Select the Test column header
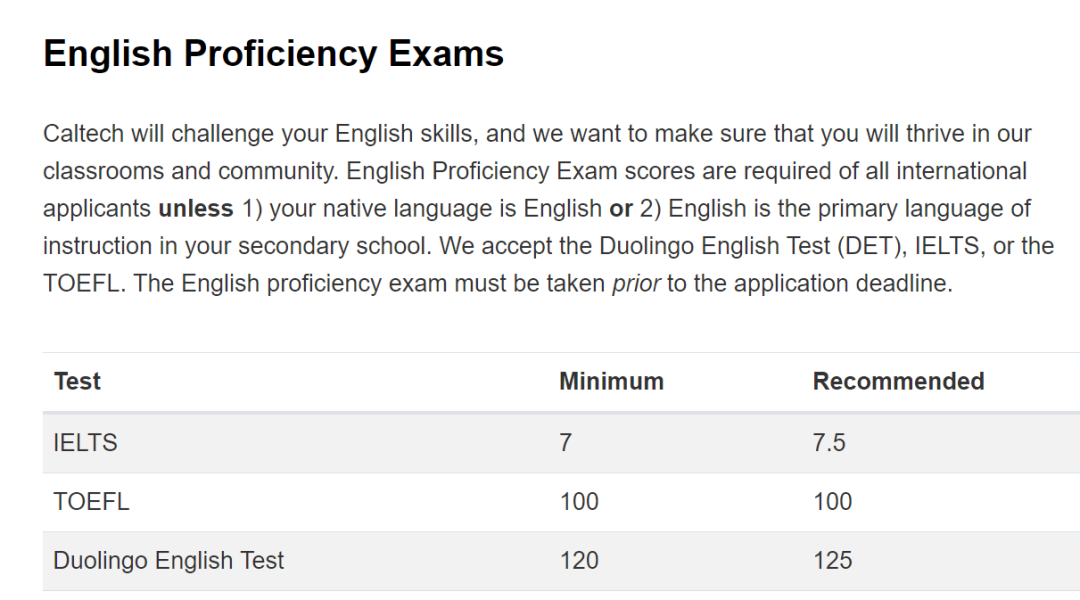This screenshot has width=1080, height=600. (x=77, y=381)
